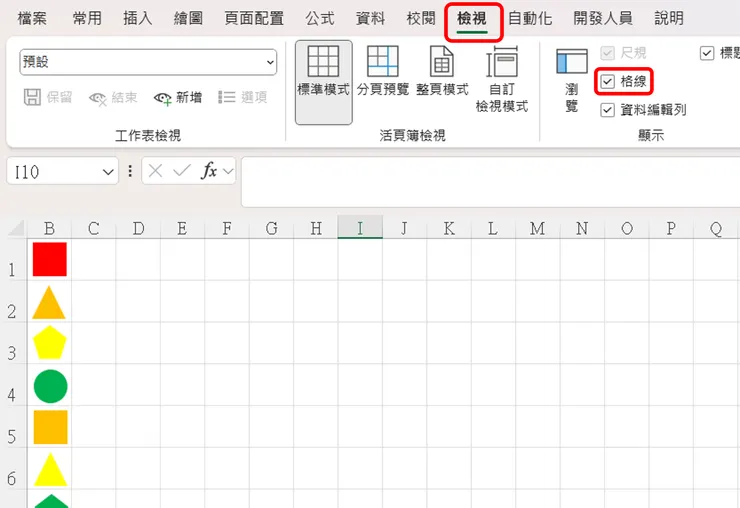Open the sheet view dropdown showing 預設
The height and width of the screenshot is (508, 740).
click(x=148, y=62)
